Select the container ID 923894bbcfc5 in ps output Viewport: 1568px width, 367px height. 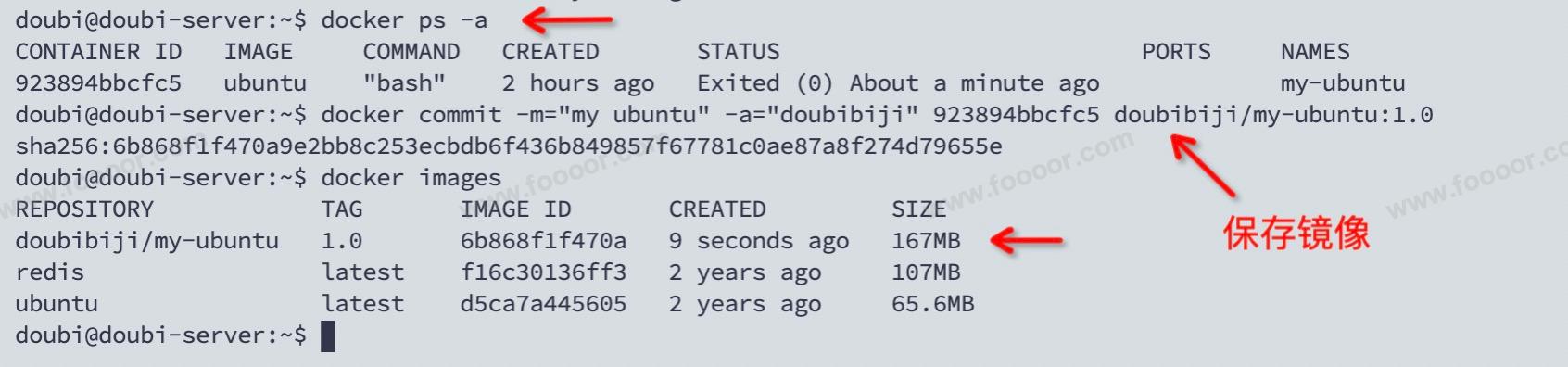[x=98, y=83]
